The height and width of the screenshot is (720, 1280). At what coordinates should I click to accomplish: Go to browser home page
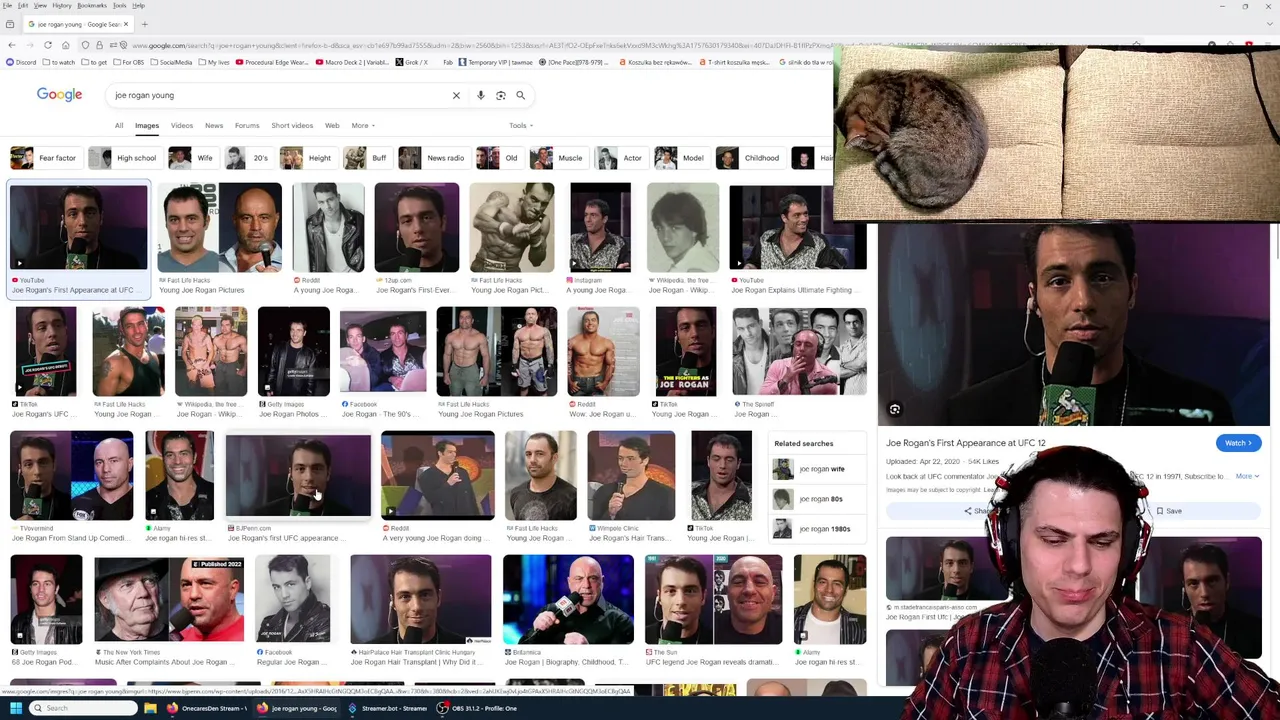tap(65, 45)
